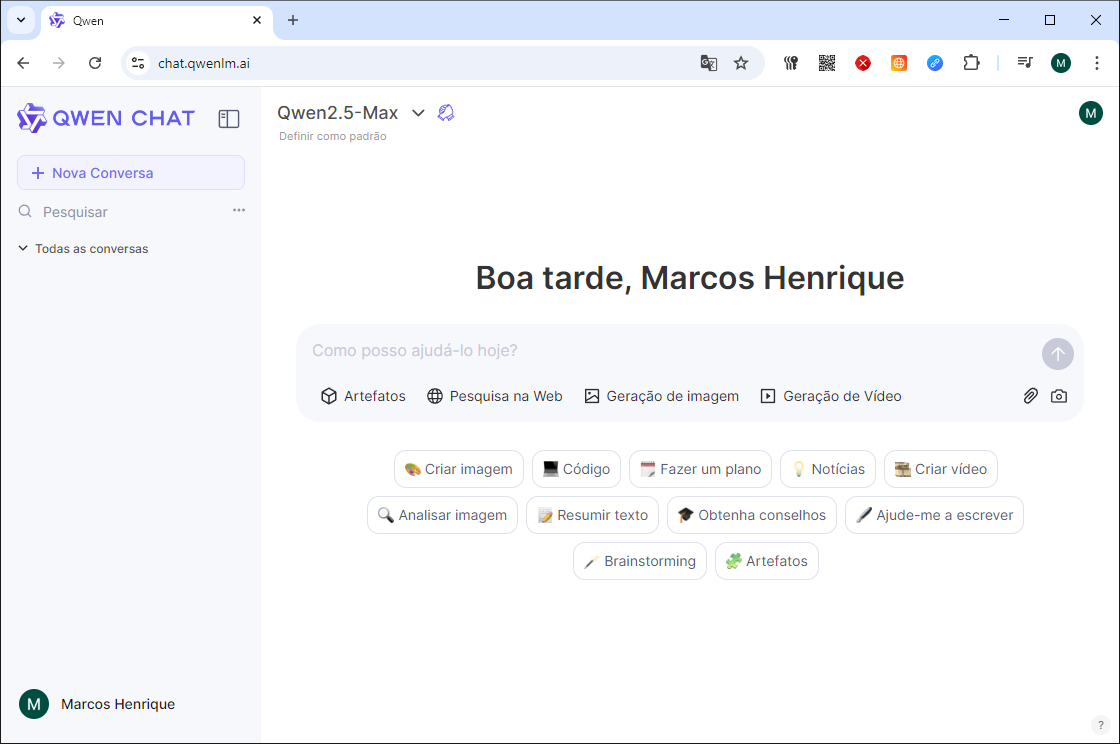Click the Obtenha conselhos suggestion chip
Image resolution: width=1120 pixels, height=744 pixels.
tap(751, 515)
